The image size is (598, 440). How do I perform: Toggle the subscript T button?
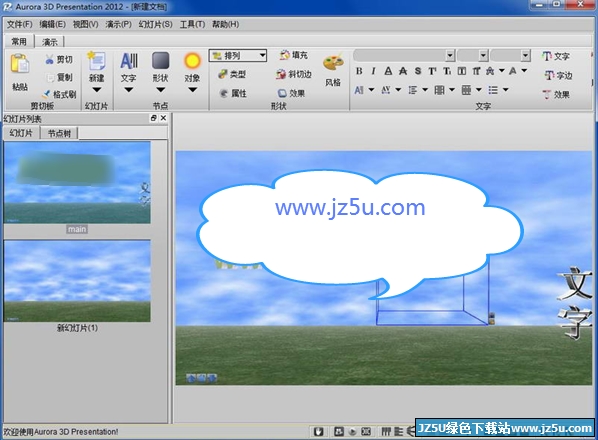pyautogui.click(x=447, y=71)
